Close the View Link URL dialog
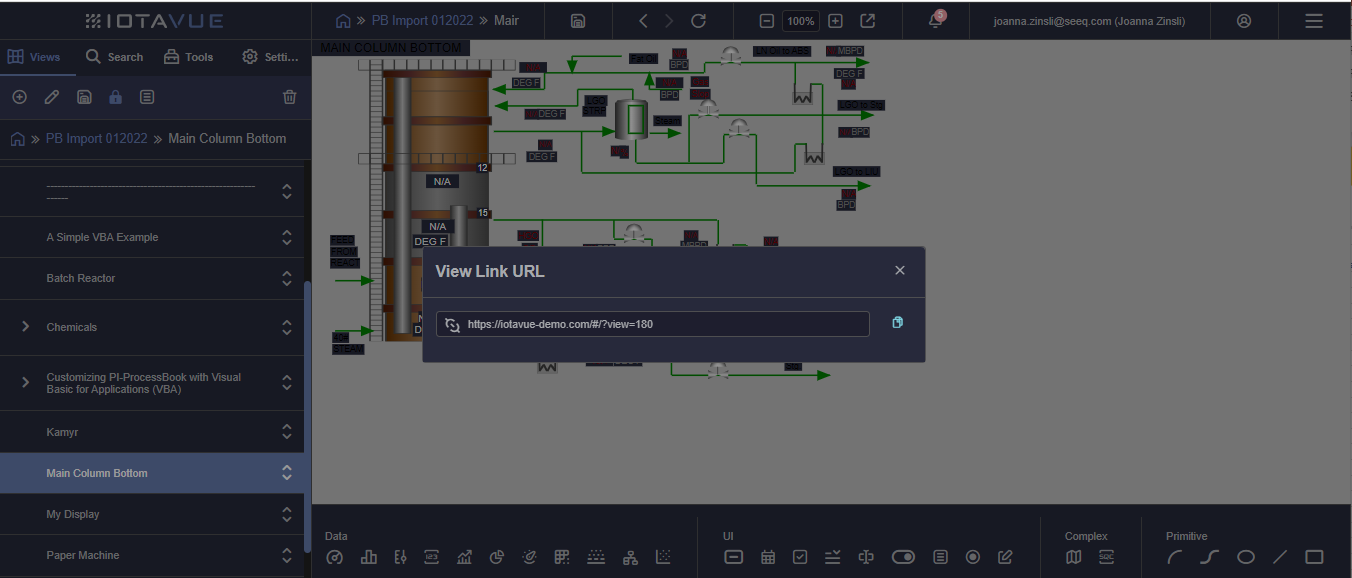The width and height of the screenshot is (1352, 578). click(899, 271)
